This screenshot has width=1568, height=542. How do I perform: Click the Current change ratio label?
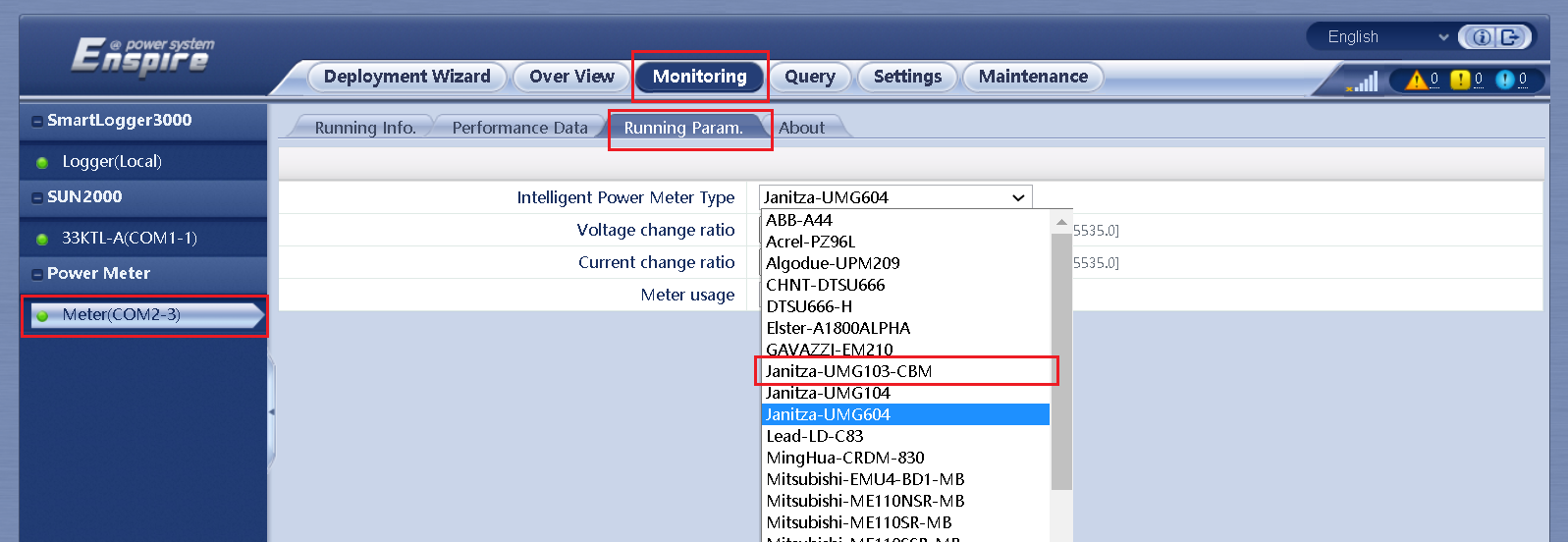pyautogui.click(x=656, y=262)
